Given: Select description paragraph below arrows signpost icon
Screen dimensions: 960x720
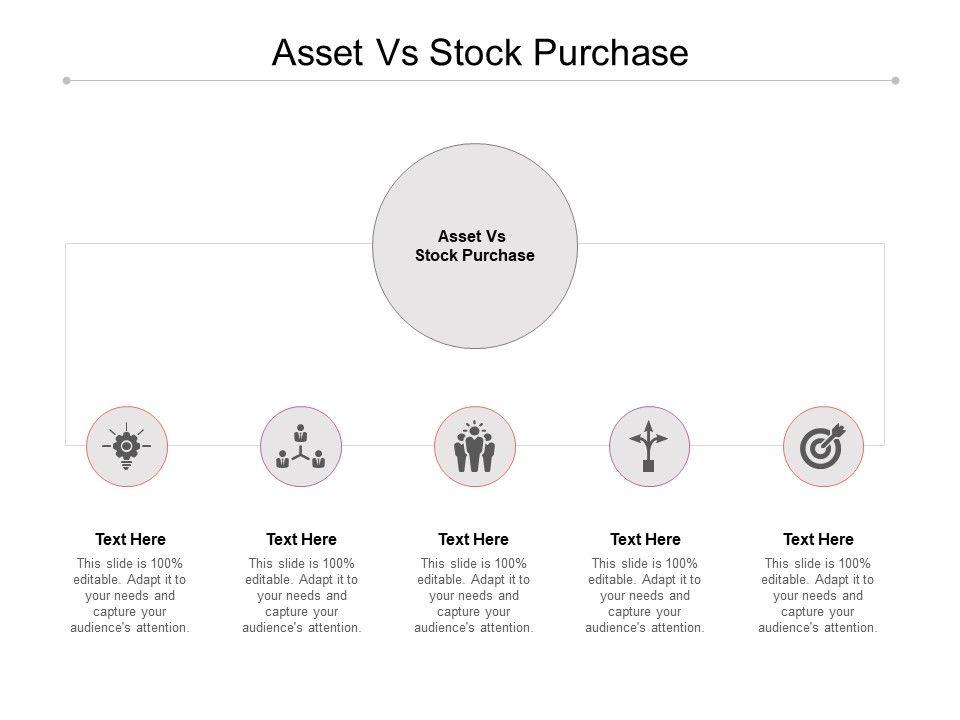Looking at the screenshot, I should click(x=645, y=596).
